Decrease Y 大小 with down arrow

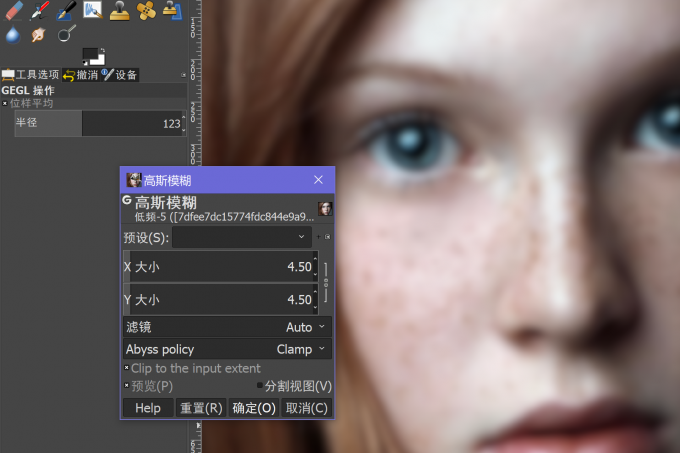[x=315, y=307]
